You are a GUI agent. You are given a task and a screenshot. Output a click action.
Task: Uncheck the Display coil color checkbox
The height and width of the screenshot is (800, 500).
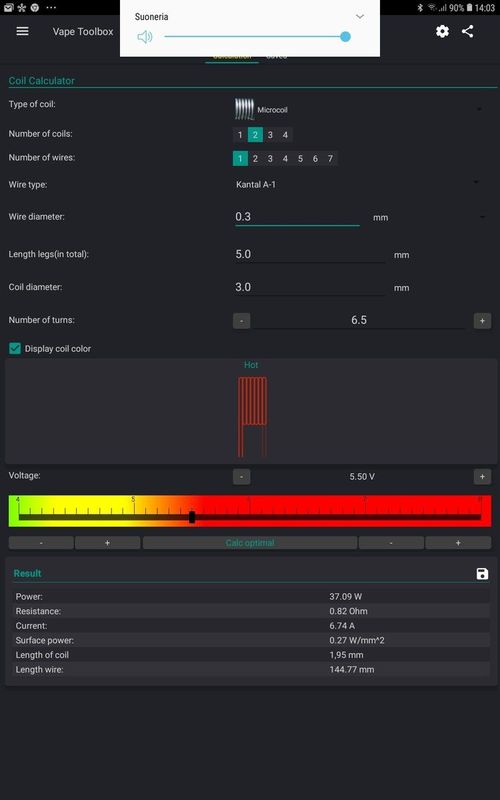[x=15, y=349]
